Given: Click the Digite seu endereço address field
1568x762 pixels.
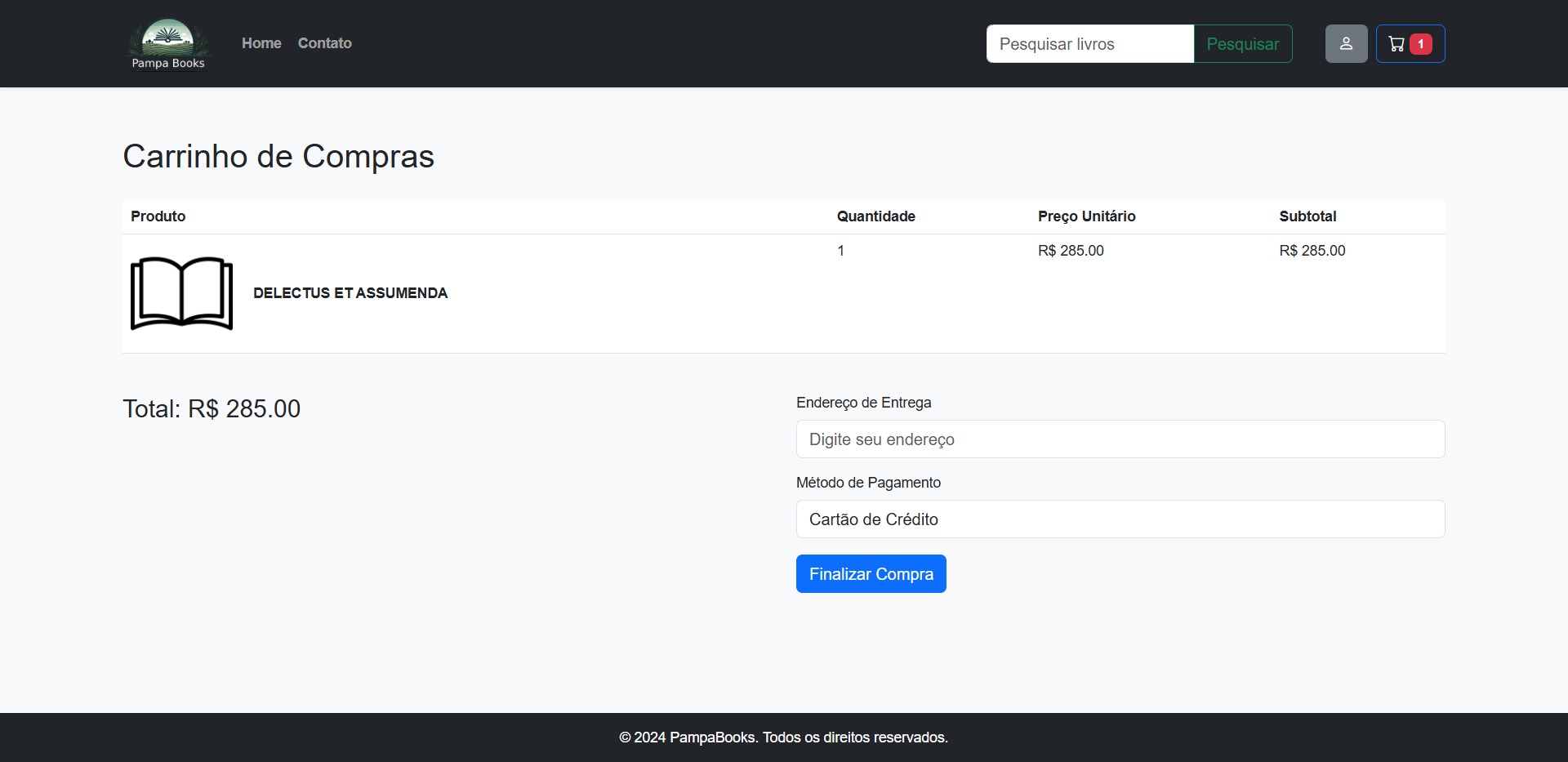Looking at the screenshot, I should [x=1120, y=439].
